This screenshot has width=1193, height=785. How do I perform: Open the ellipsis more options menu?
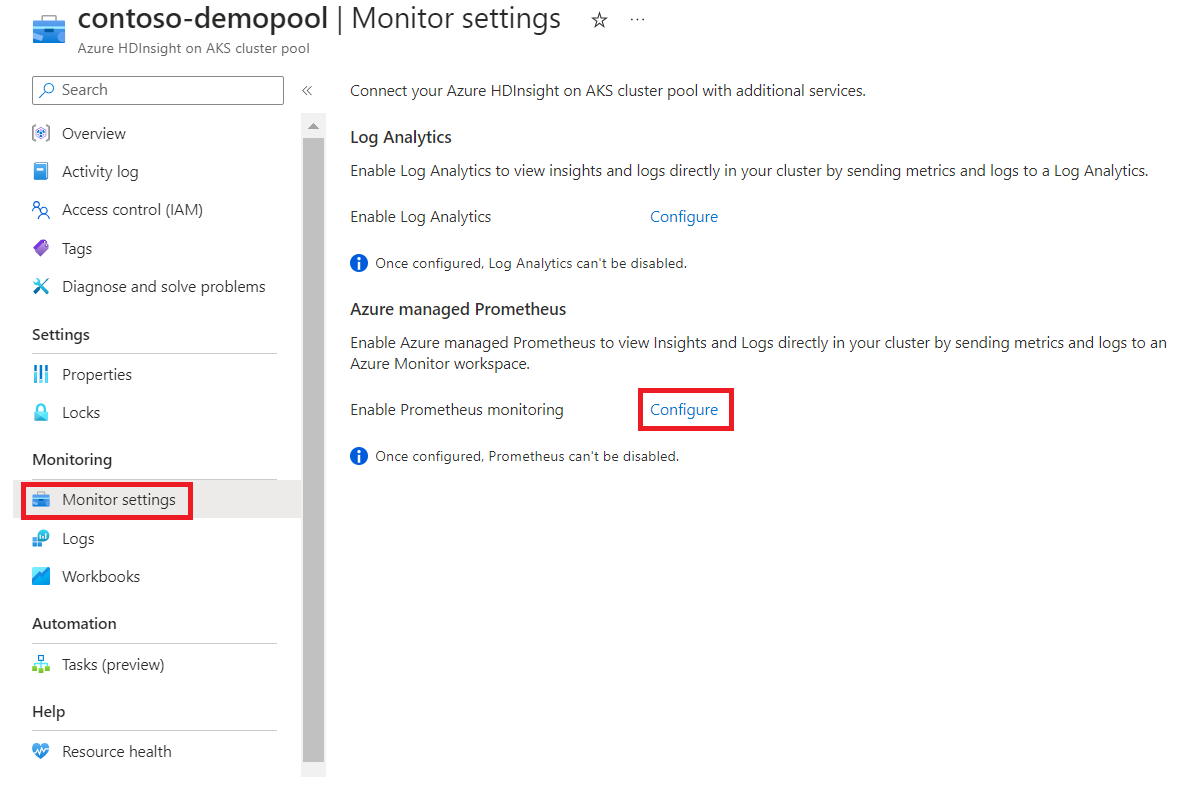coord(638,20)
